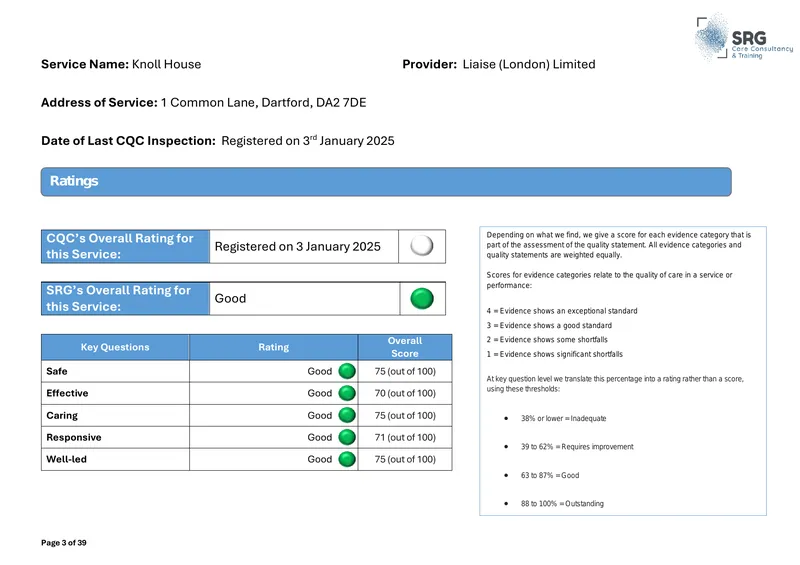Click '39 to 62% = Requires improvement' bullet
This screenshot has height=565, width=800.
coord(577,447)
